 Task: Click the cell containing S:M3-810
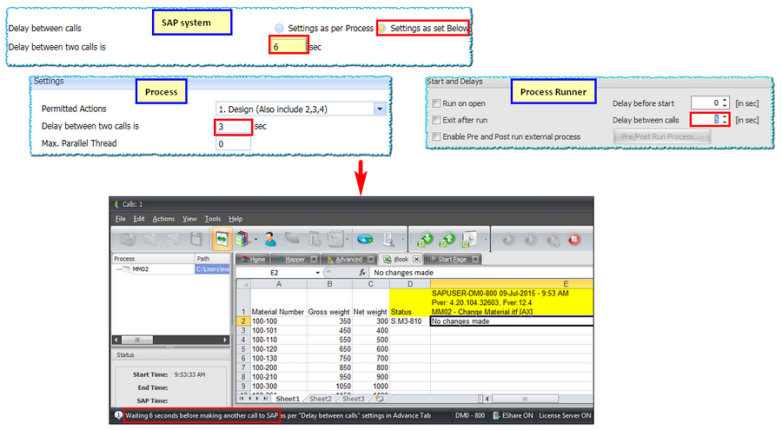tap(409, 321)
